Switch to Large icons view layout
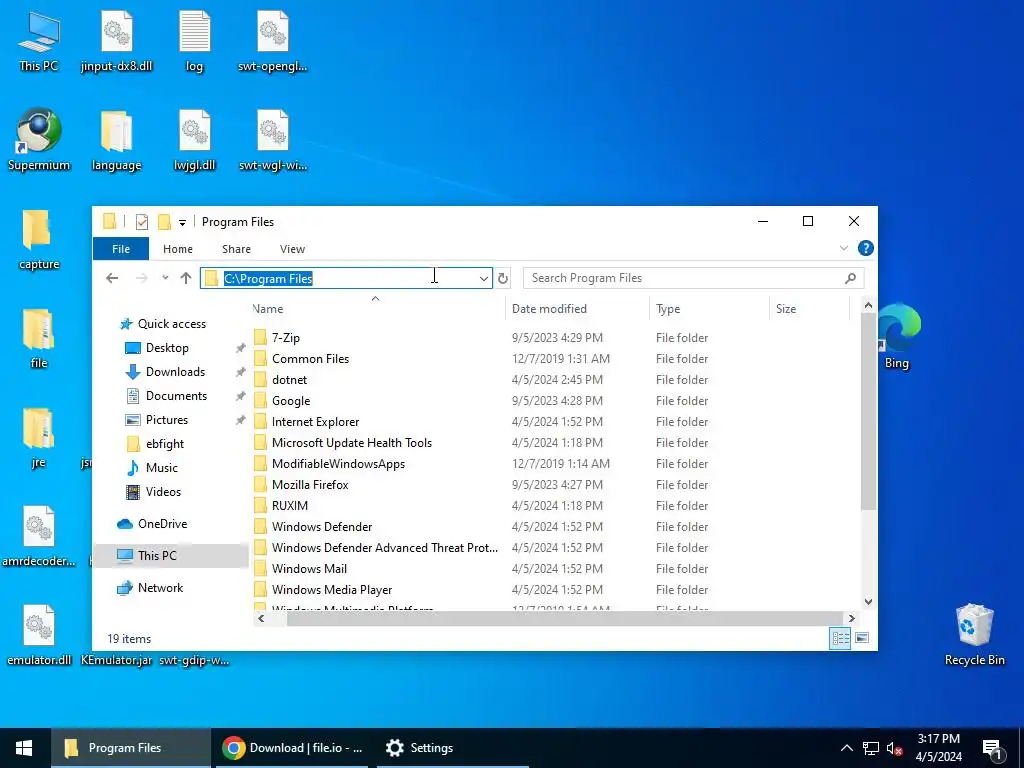This screenshot has width=1024, height=768. point(862,638)
